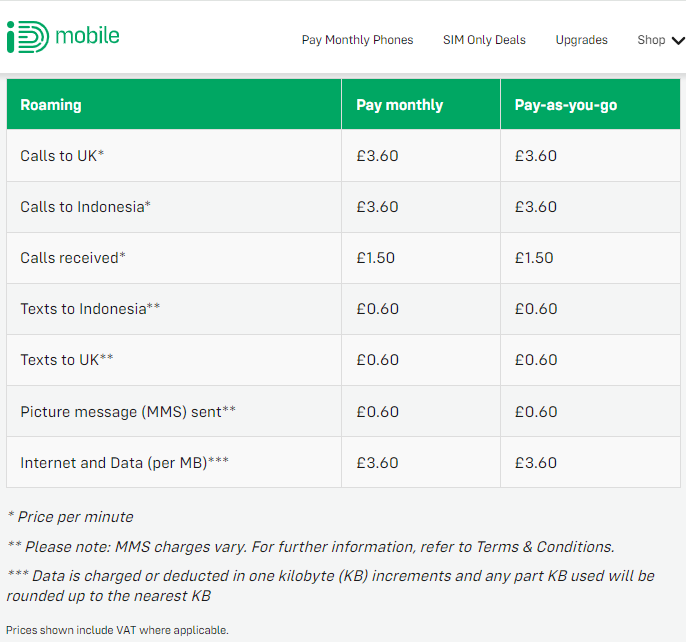686x642 pixels.
Task: Click the Pay monthly column header
Action: 399,105
